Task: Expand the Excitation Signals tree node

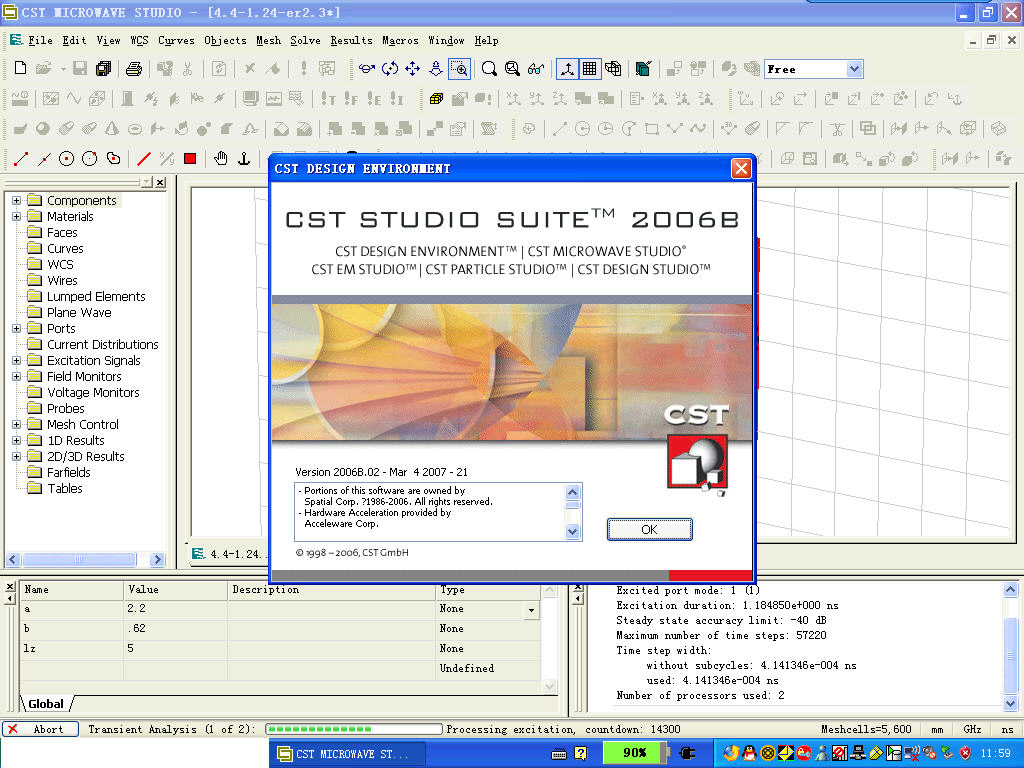Action: coord(16,360)
